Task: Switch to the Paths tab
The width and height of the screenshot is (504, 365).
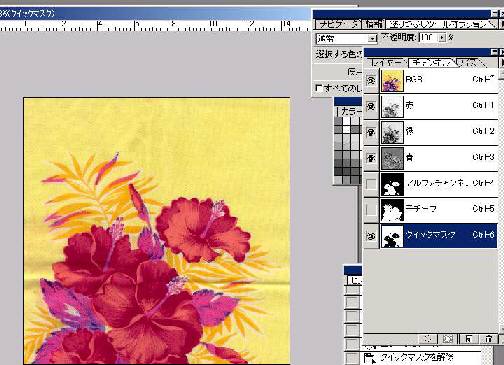Action: coord(471,63)
